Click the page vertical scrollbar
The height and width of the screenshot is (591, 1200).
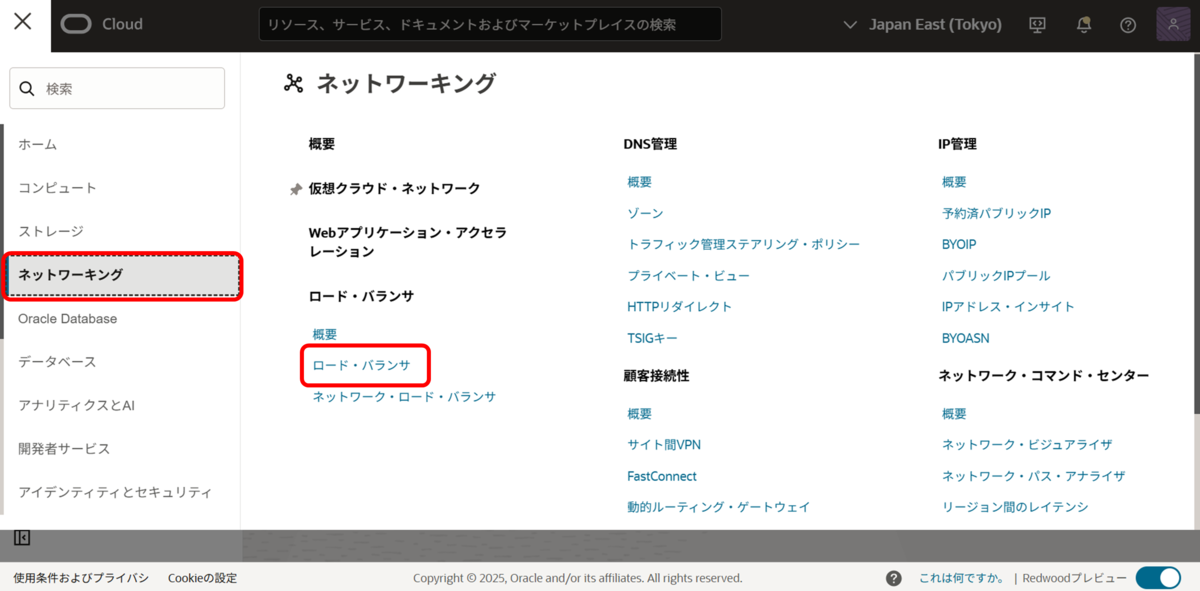[1196, 233]
